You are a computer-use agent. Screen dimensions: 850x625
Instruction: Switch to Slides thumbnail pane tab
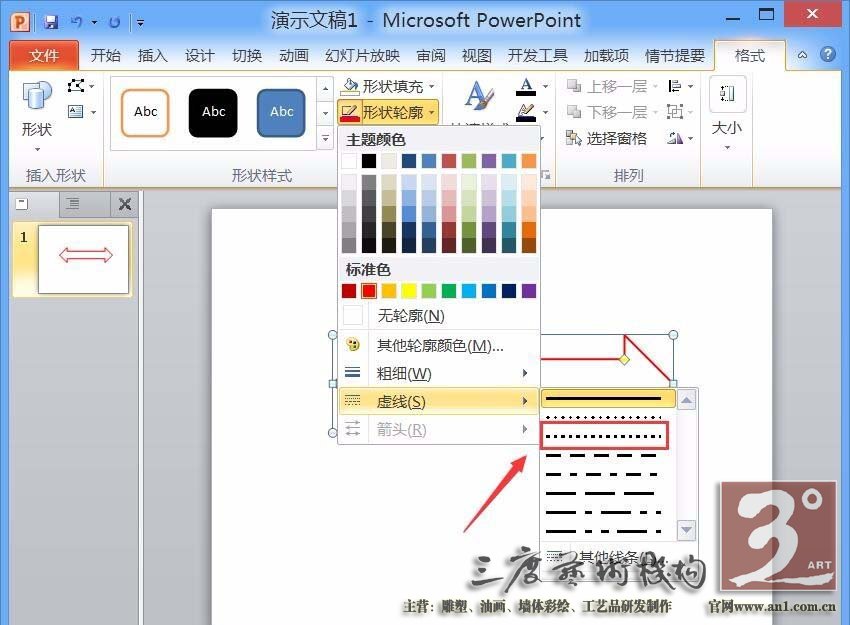point(22,204)
